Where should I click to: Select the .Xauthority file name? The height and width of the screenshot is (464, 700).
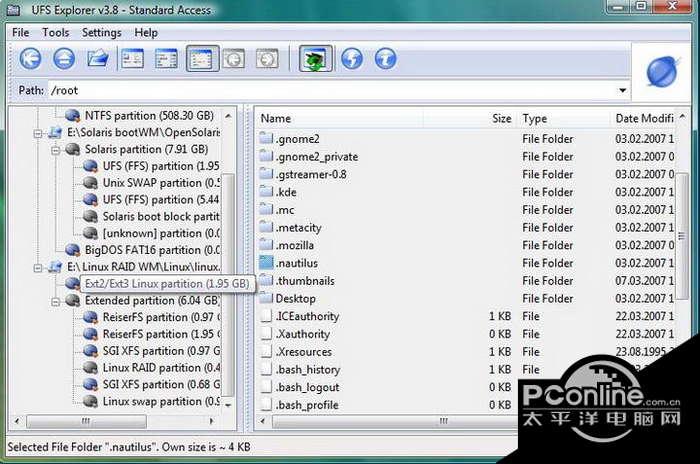tap(303, 334)
